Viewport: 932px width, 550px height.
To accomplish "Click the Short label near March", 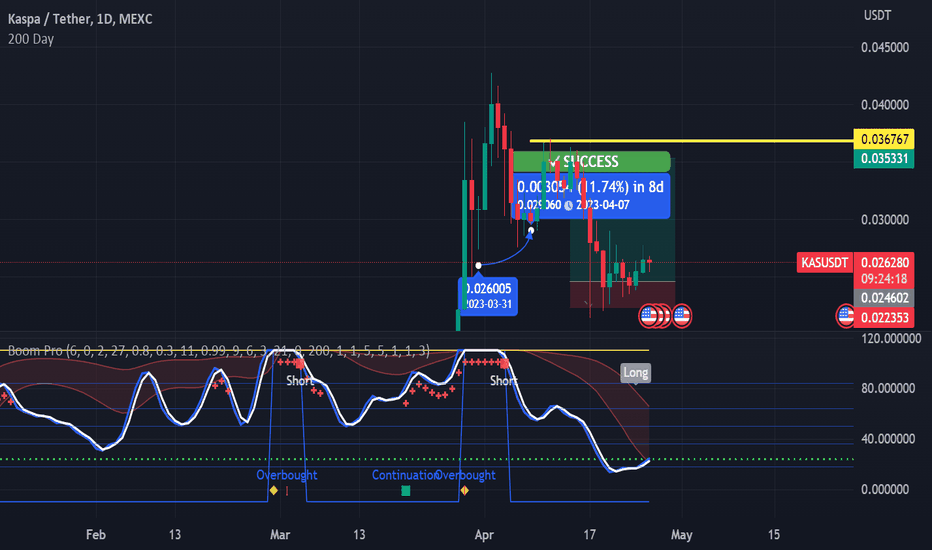I will click(299, 381).
